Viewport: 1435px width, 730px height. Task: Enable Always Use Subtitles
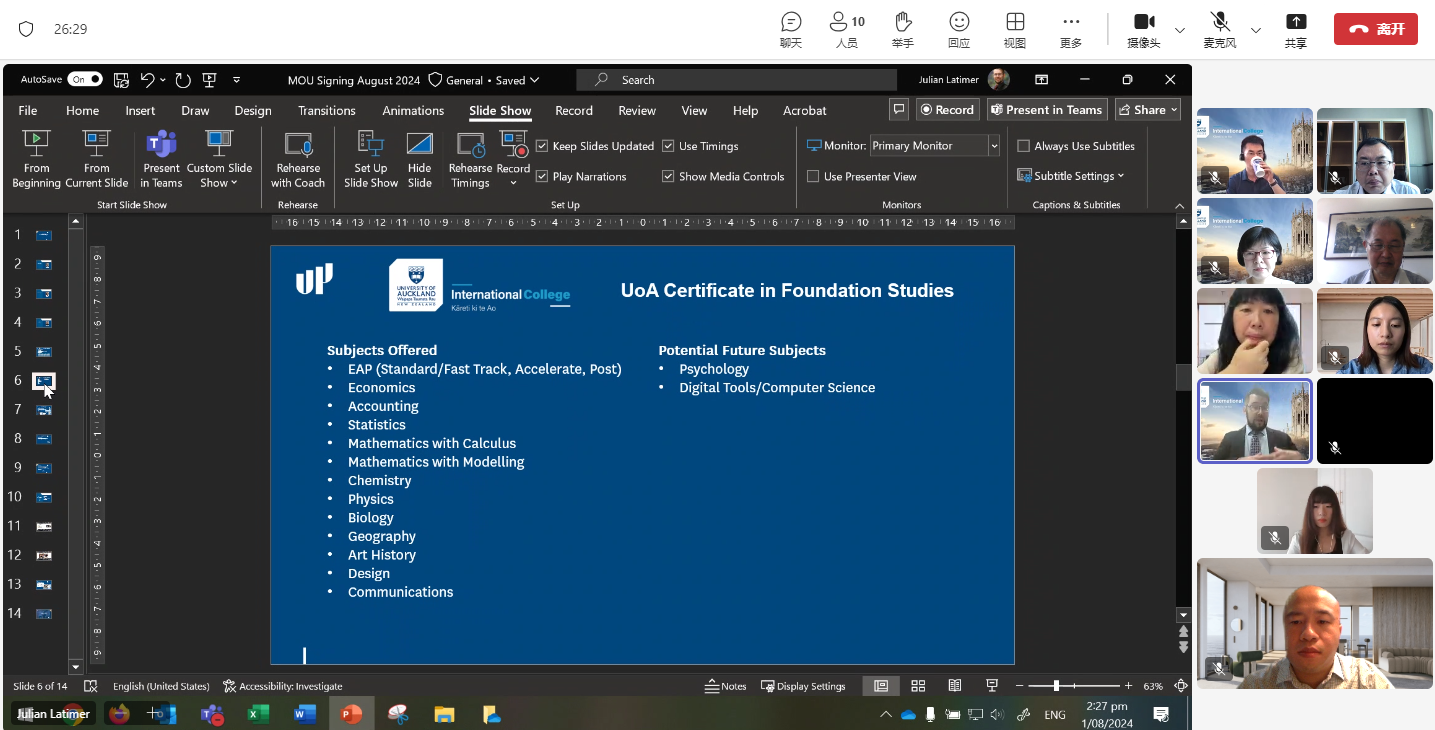(x=1023, y=146)
